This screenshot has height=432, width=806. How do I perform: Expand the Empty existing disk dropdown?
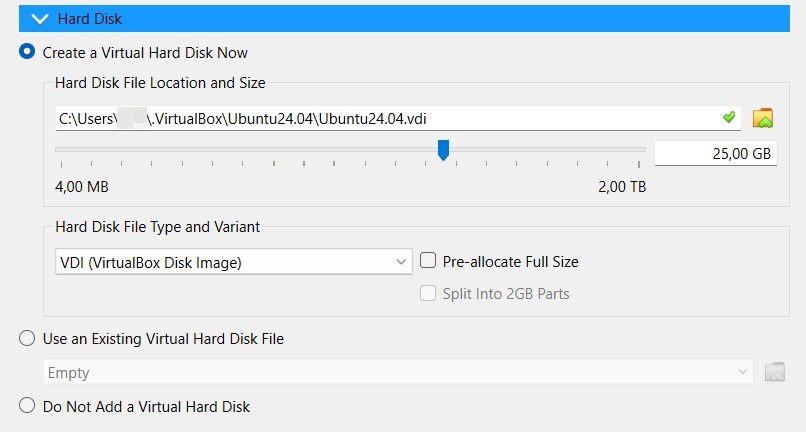[399, 373]
